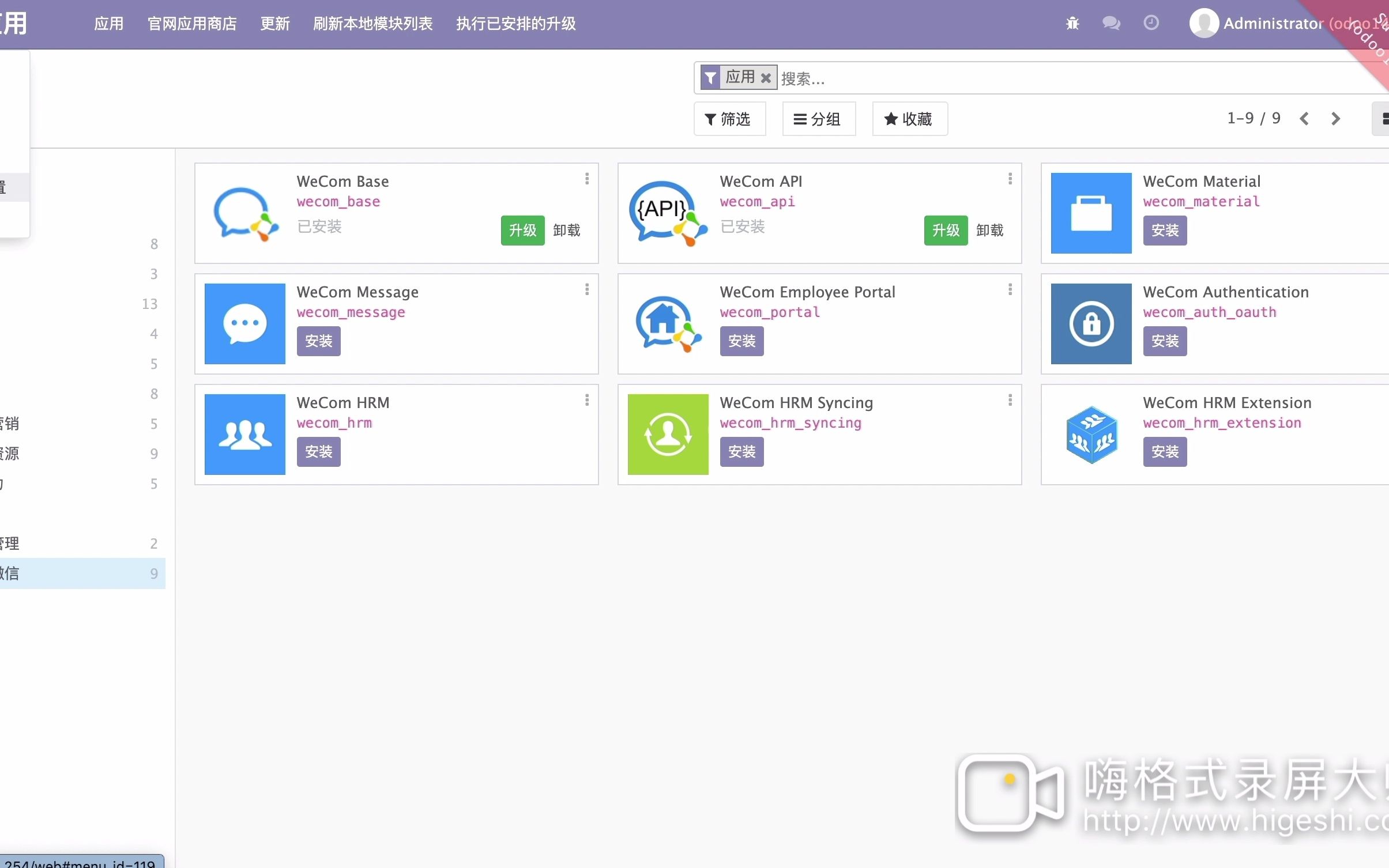Image resolution: width=1389 pixels, height=868 pixels.
Task: Click the WeCom Material briefcase icon
Action: [x=1091, y=213]
